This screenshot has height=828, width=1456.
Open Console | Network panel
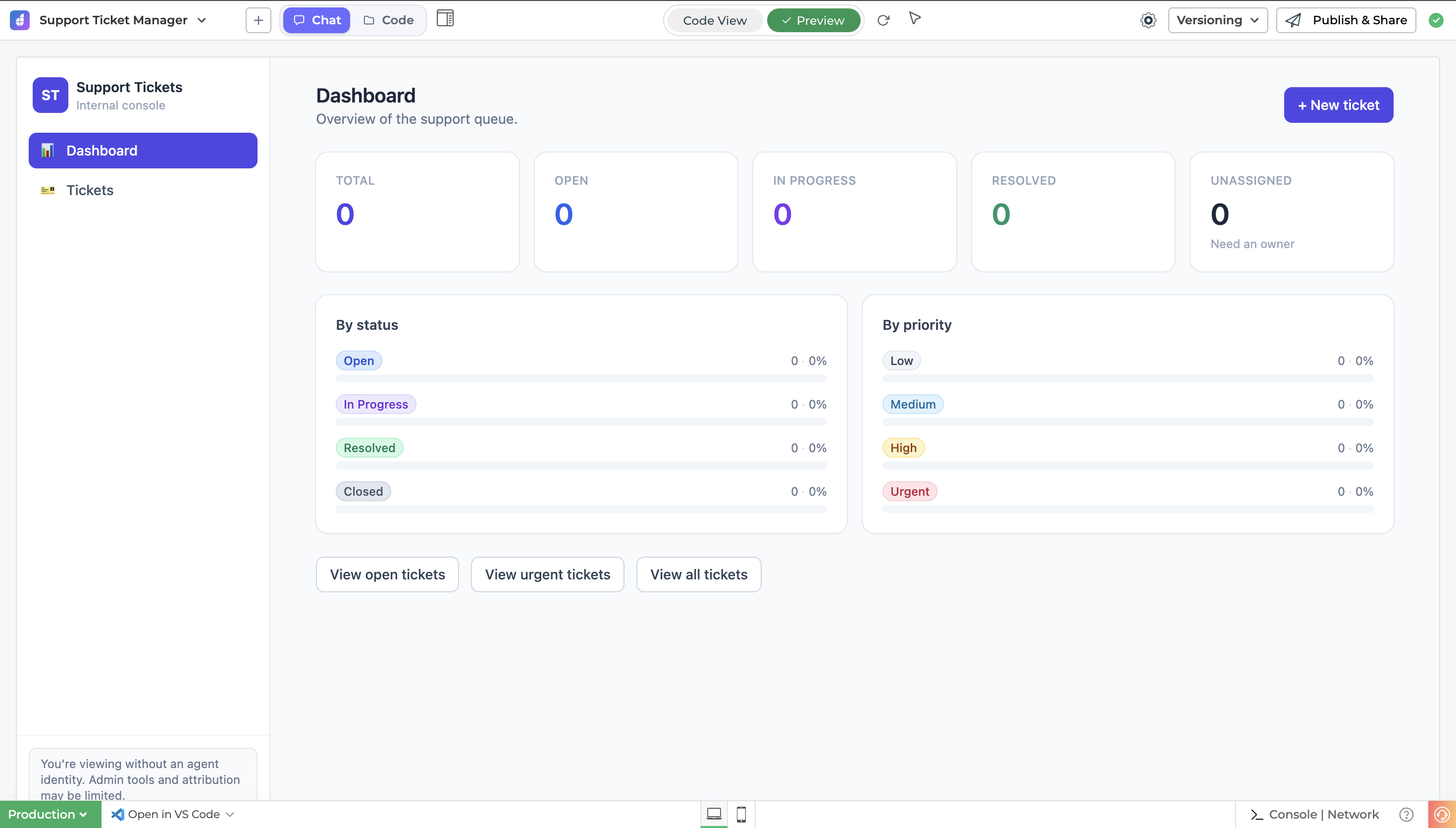tap(1324, 815)
